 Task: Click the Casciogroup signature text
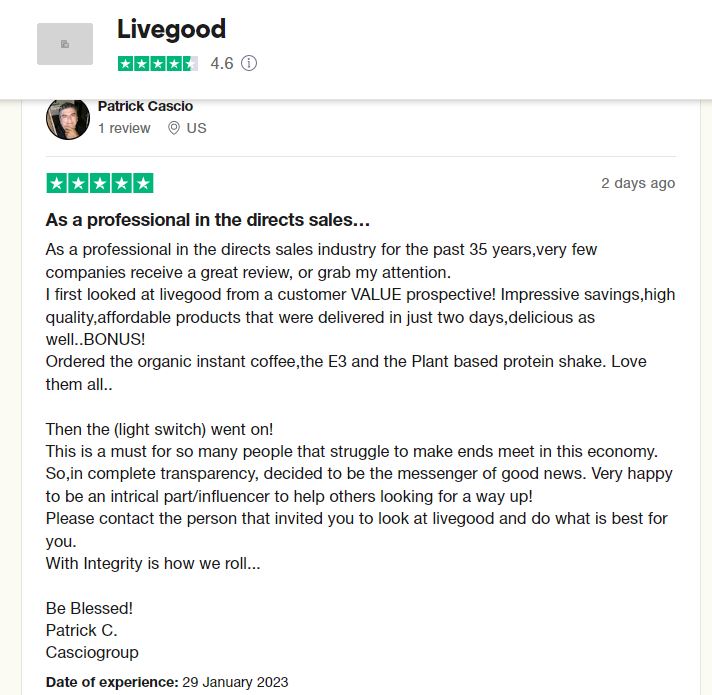[x=92, y=653]
